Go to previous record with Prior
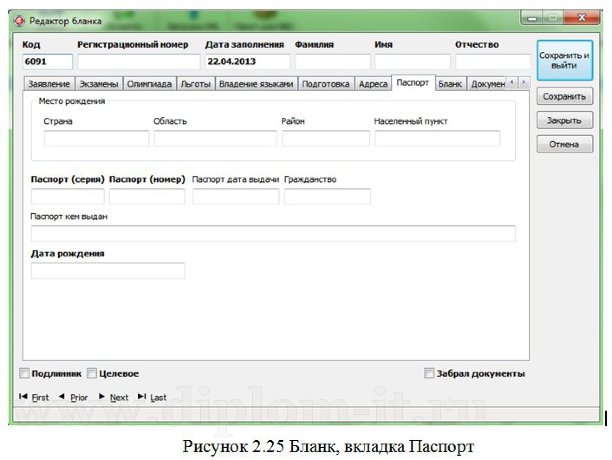 73,397
